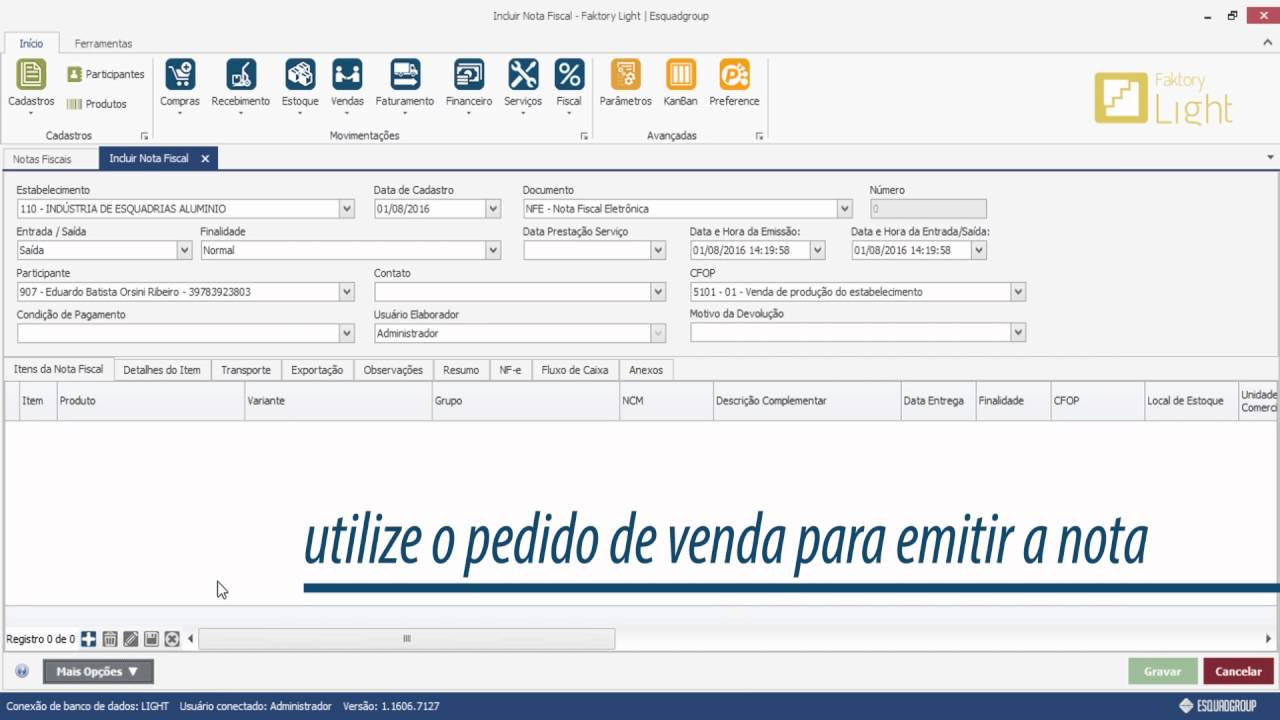Expand the Contato dropdown
Screen dimensions: 1280x720
click(x=658, y=292)
